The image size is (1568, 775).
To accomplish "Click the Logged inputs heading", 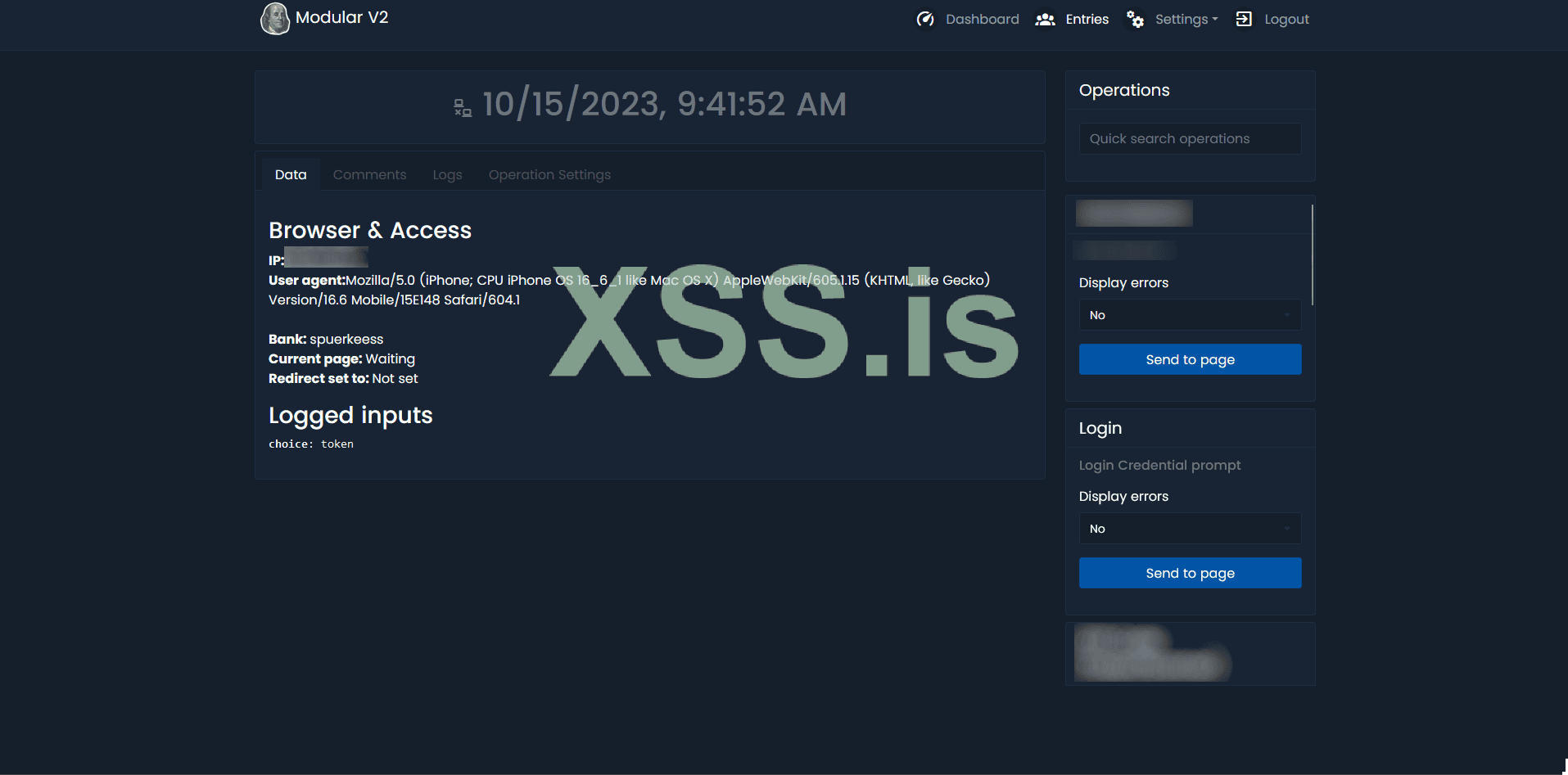I will (x=350, y=416).
